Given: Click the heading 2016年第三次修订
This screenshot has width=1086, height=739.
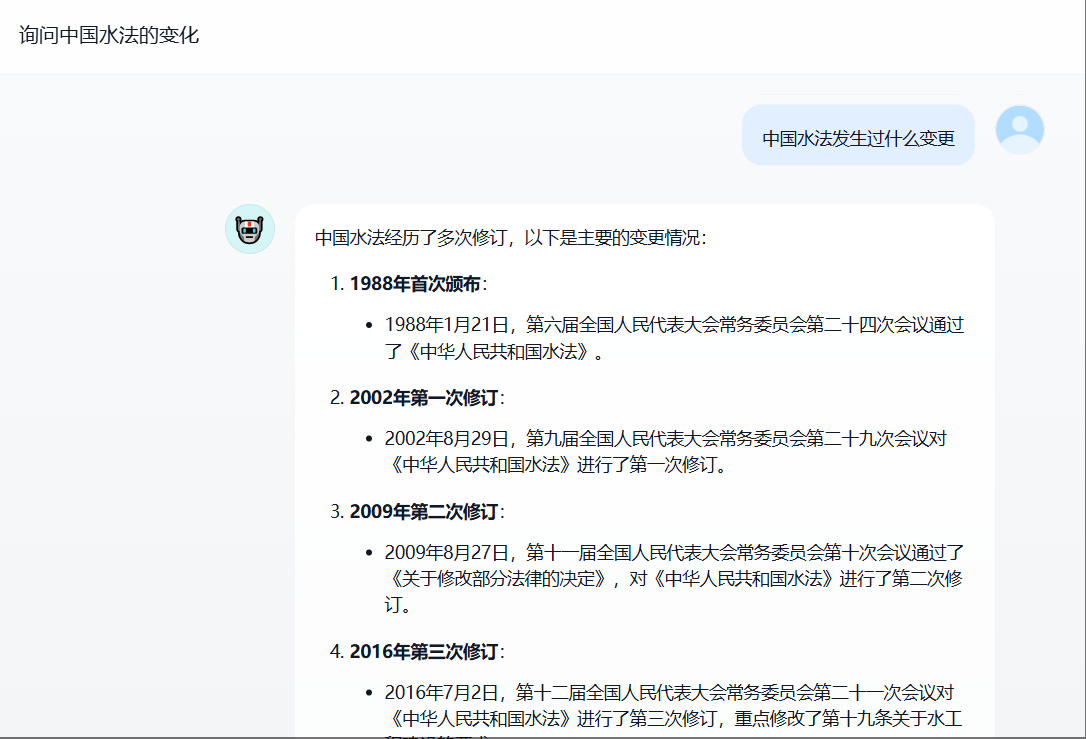Looking at the screenshot, I should click(423, 652).
